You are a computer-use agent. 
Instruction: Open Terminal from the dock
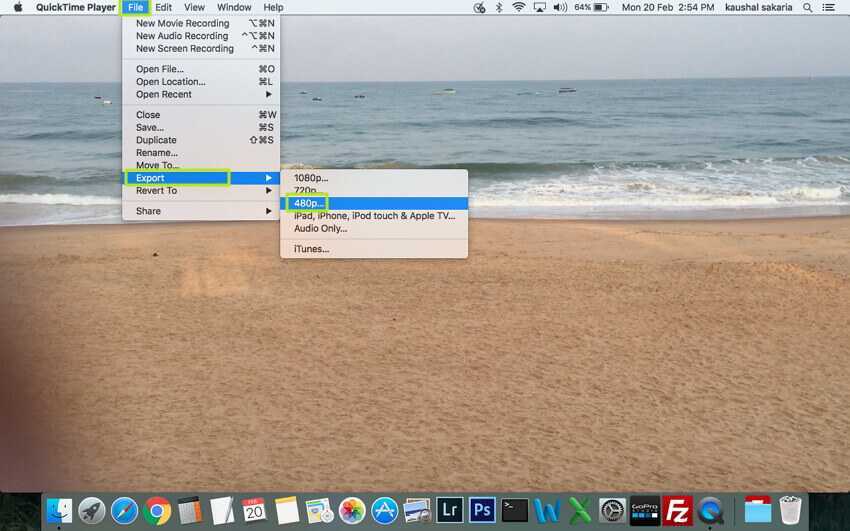515,511
